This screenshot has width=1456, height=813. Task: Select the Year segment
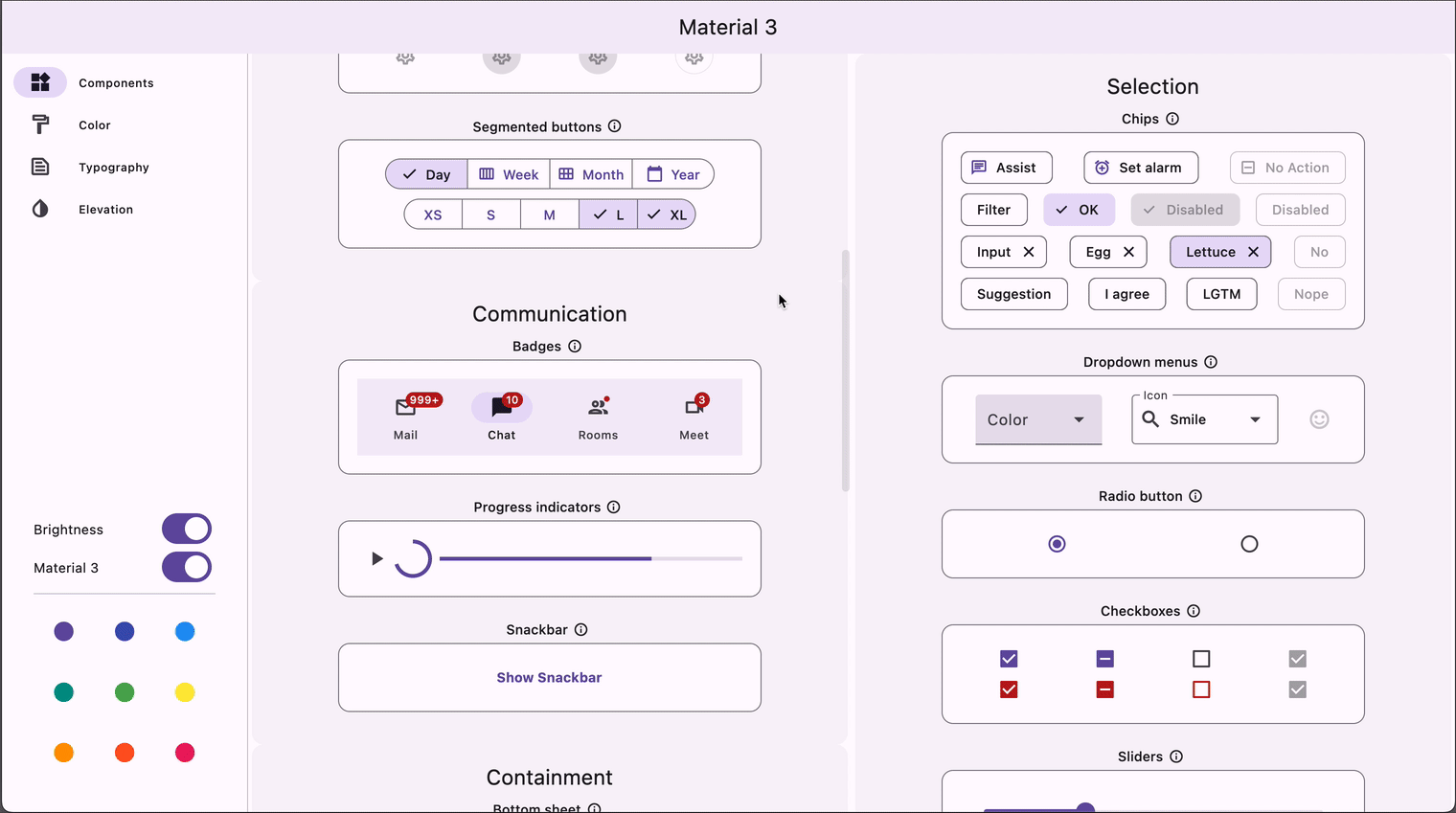click(x=673, y=174)
